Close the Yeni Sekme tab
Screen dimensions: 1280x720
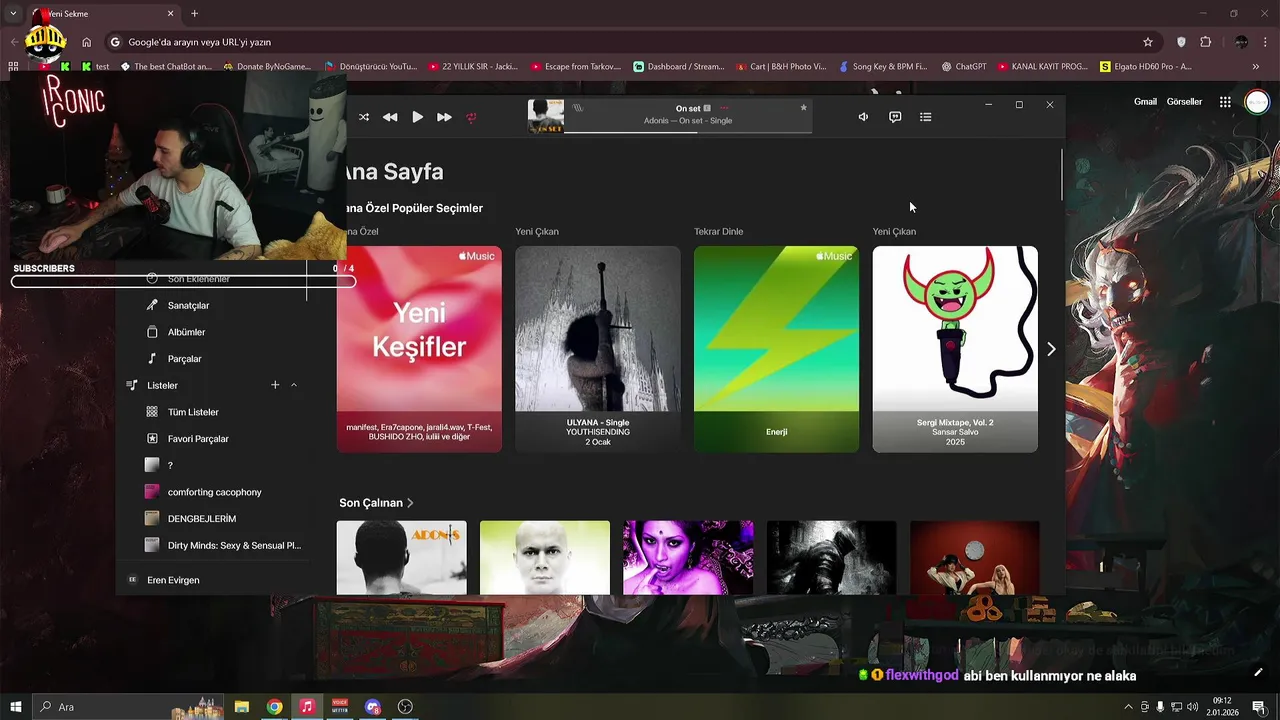[x=170, y=14]
